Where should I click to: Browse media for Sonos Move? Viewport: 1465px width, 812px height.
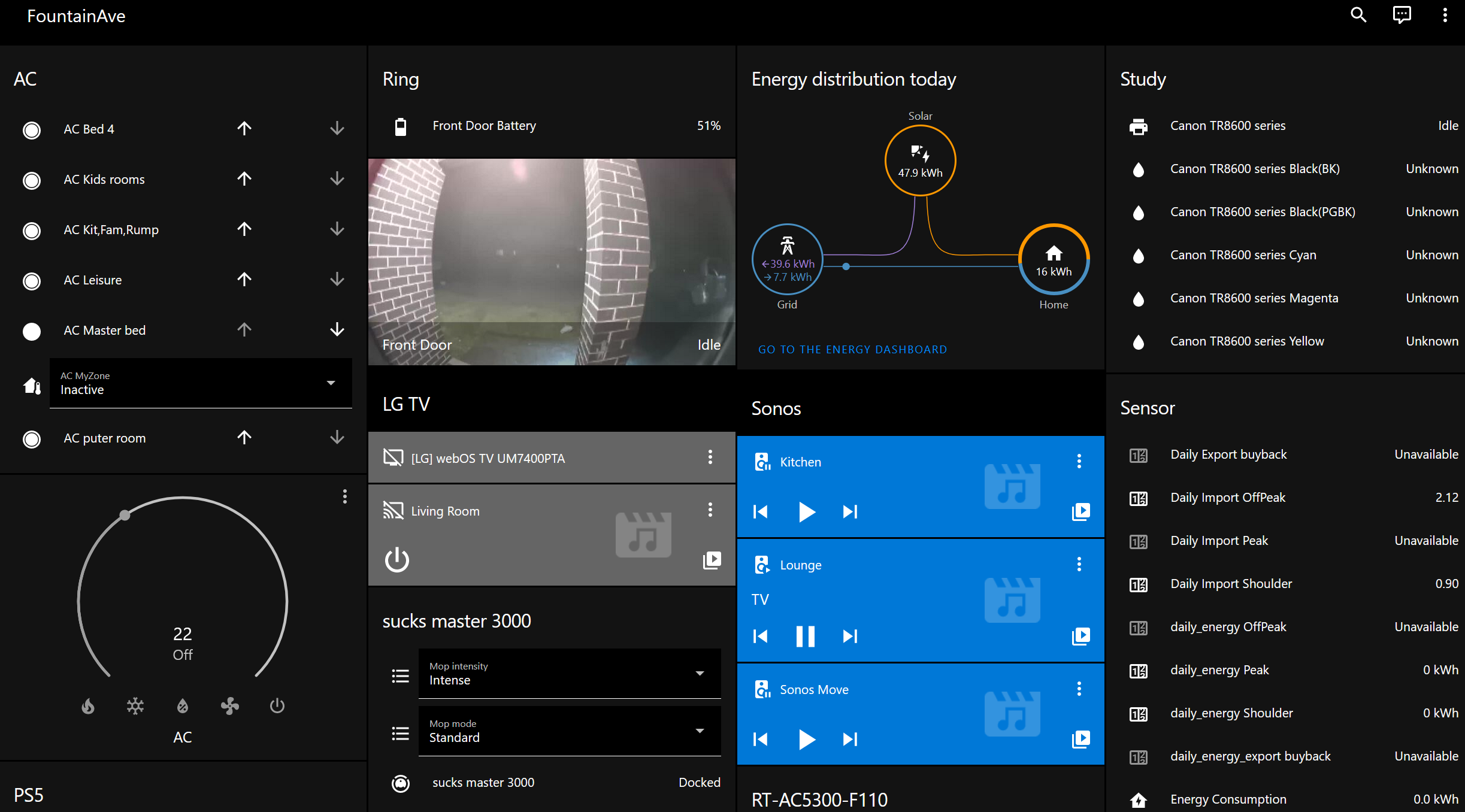[1080, 740]
